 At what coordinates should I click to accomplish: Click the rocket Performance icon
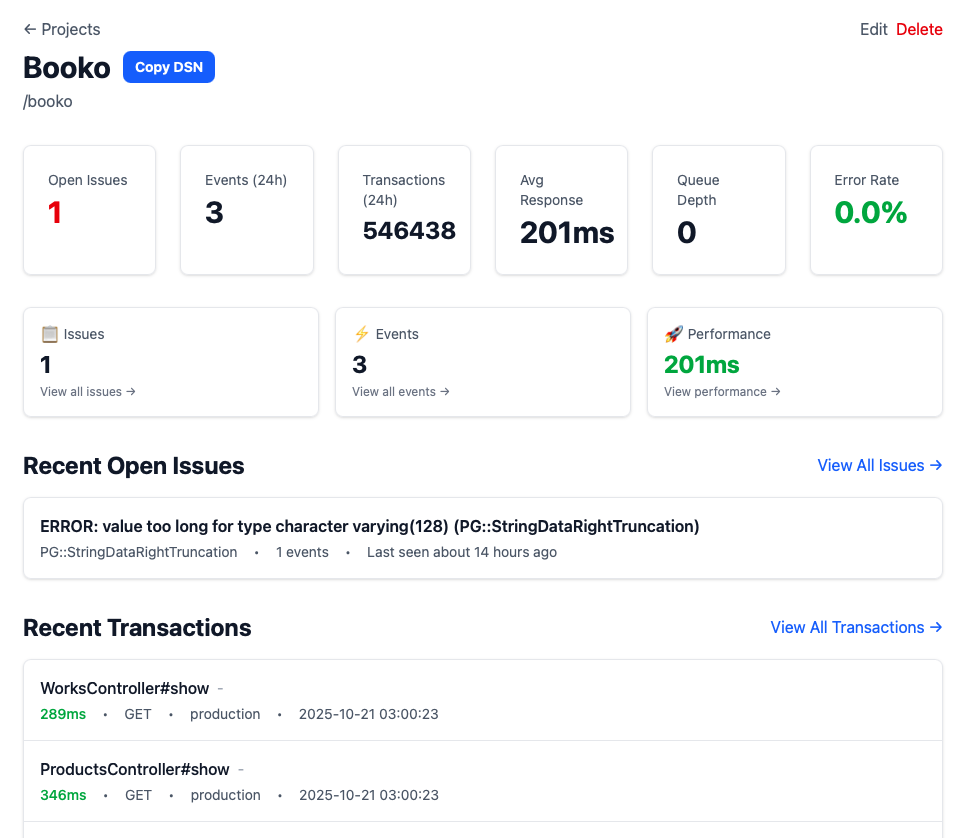pos(673,334)
